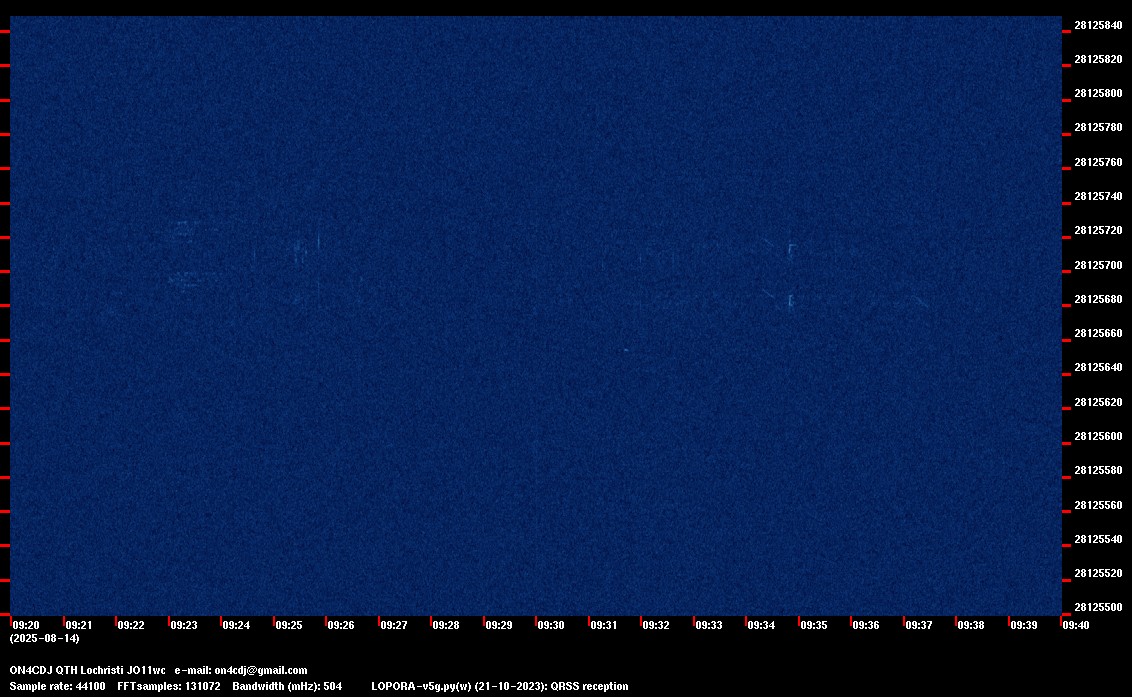The image size is (1132, 697).
Task: Click the ON4CDJ QTH Lochristi JO11wc text
Action: click(x=87, y=670)
